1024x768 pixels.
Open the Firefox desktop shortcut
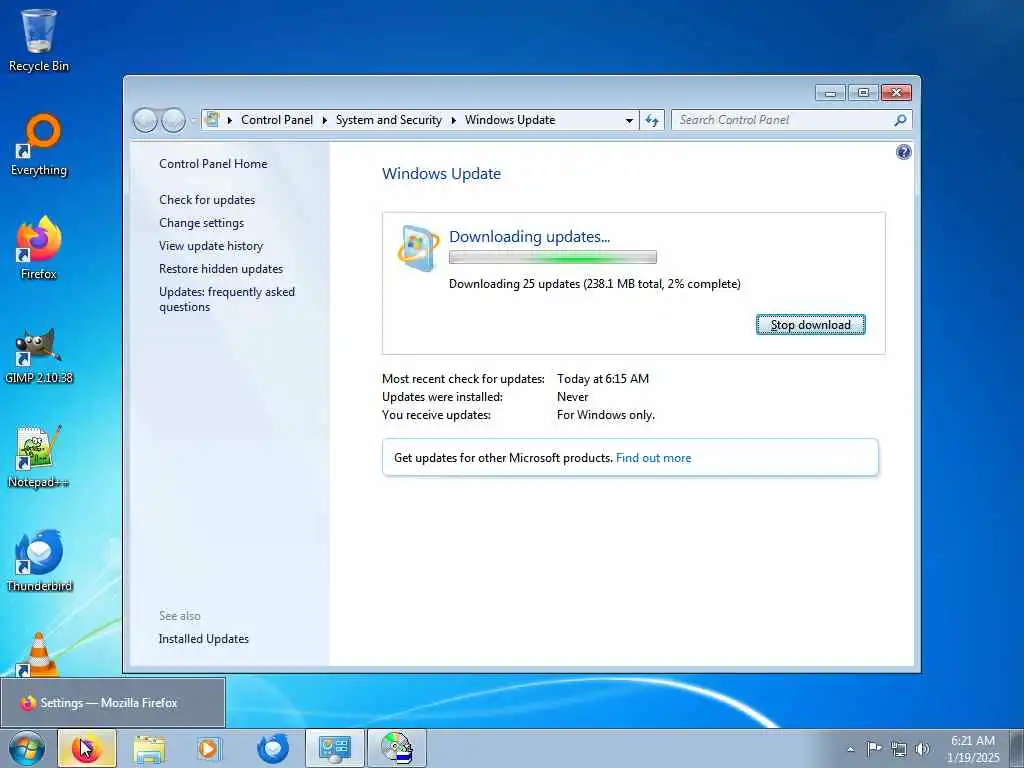[39, 248]
